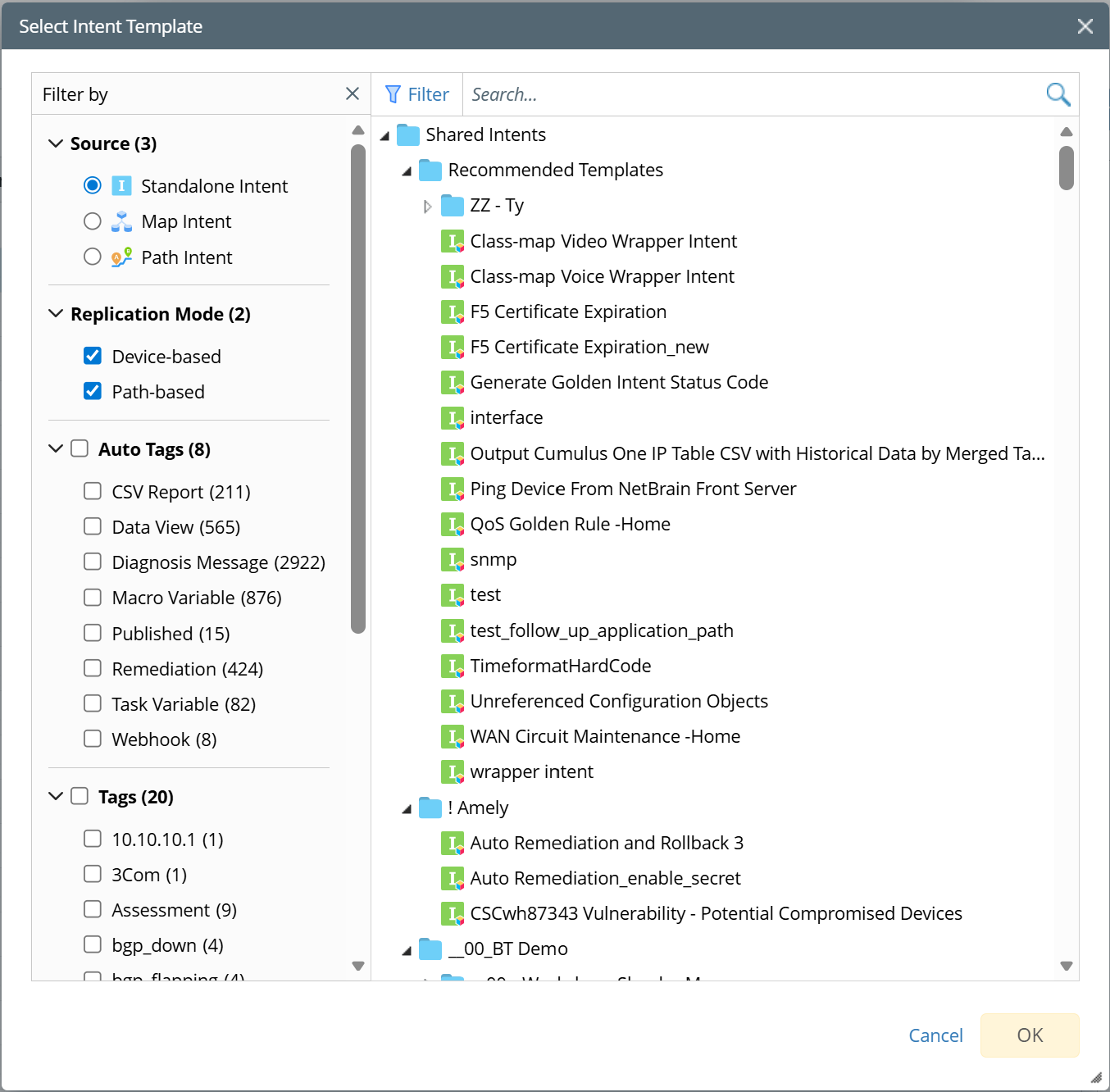
Task: Click the search magnifier icon
Action: pyautogui.click(x=1058, y=94)
